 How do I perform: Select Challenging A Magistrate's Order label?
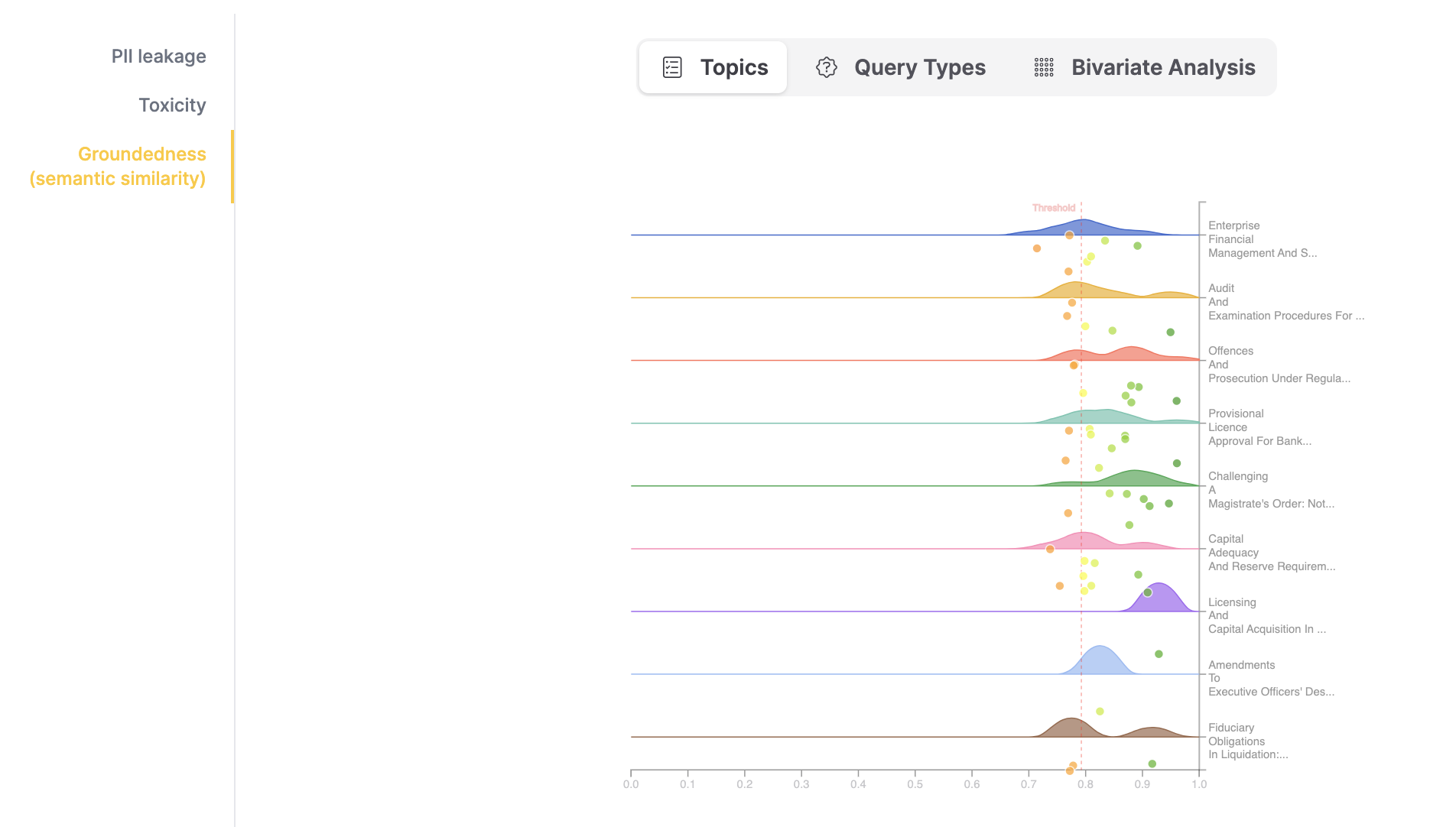1270,490
